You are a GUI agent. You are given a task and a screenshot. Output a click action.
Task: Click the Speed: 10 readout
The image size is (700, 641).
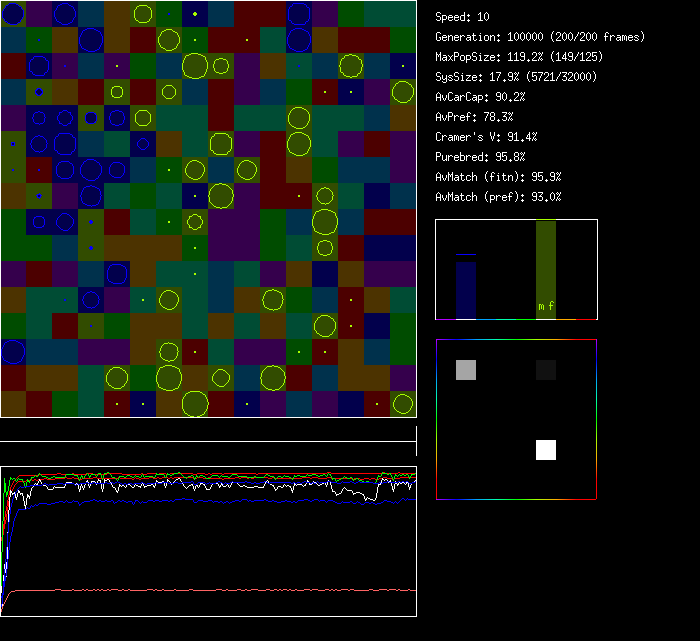click(x=462, y=17)
